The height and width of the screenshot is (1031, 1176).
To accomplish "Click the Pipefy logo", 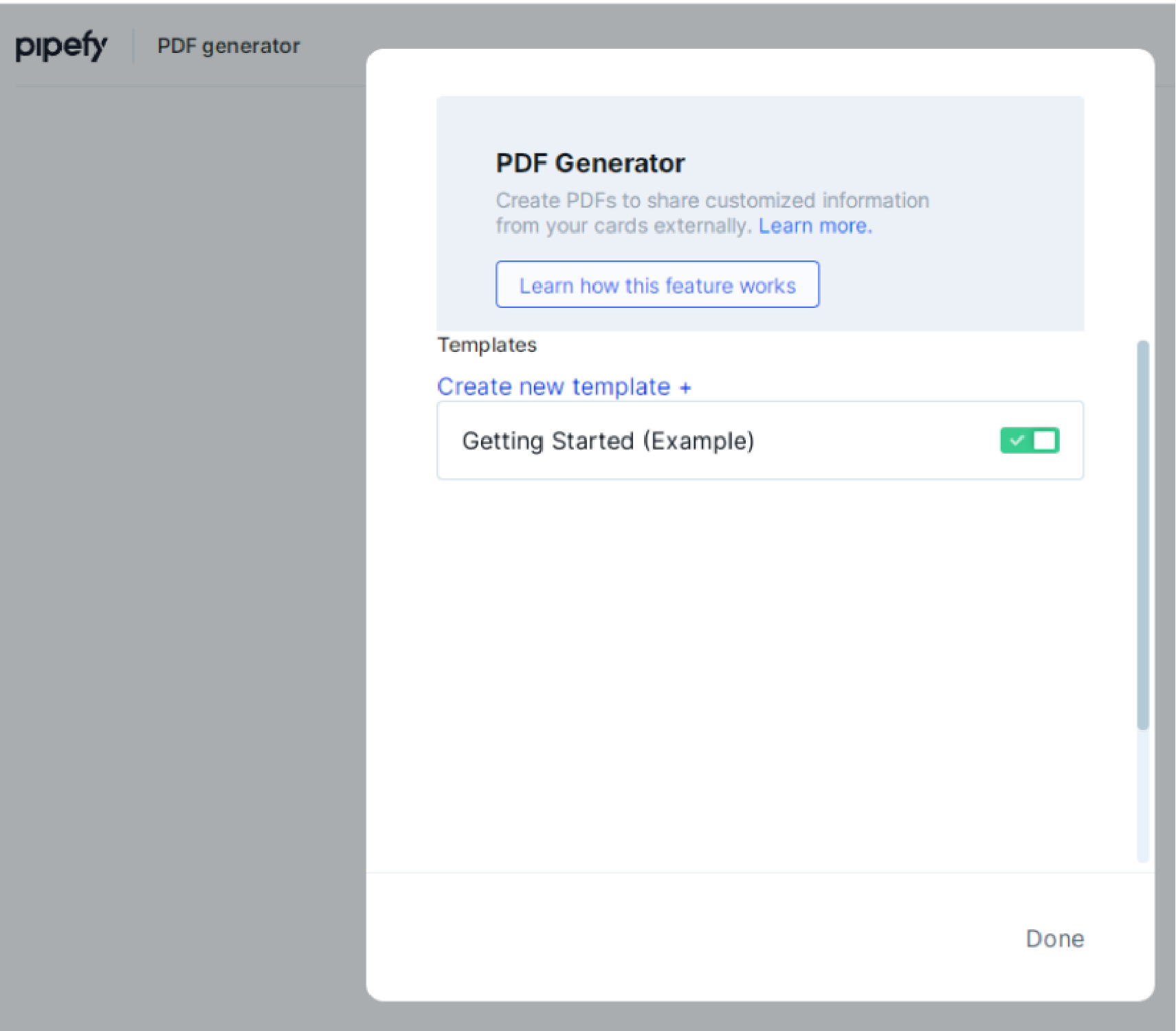I will coord(61,47).
